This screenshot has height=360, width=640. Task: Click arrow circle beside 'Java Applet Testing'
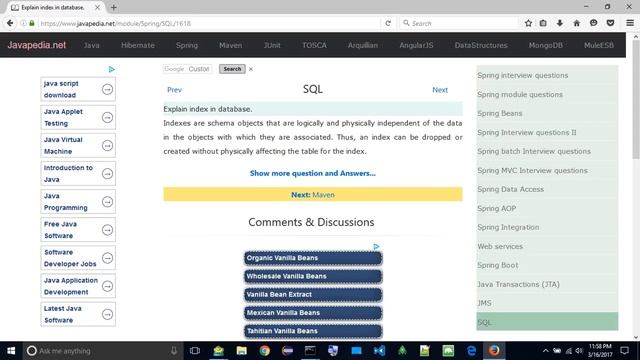tap(107, 118)
